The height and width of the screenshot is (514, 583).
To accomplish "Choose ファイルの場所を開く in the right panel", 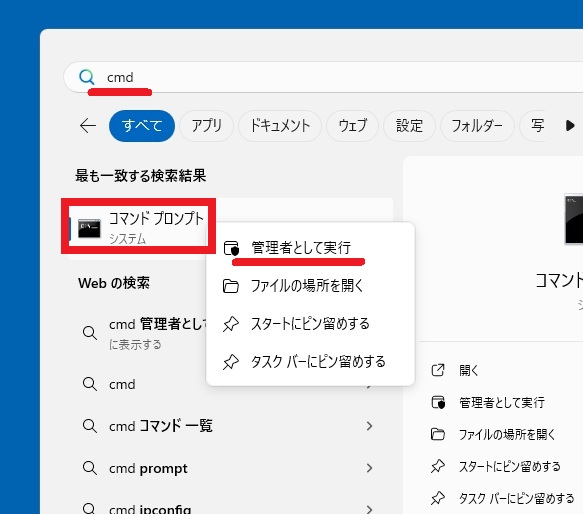I will 506,434.
